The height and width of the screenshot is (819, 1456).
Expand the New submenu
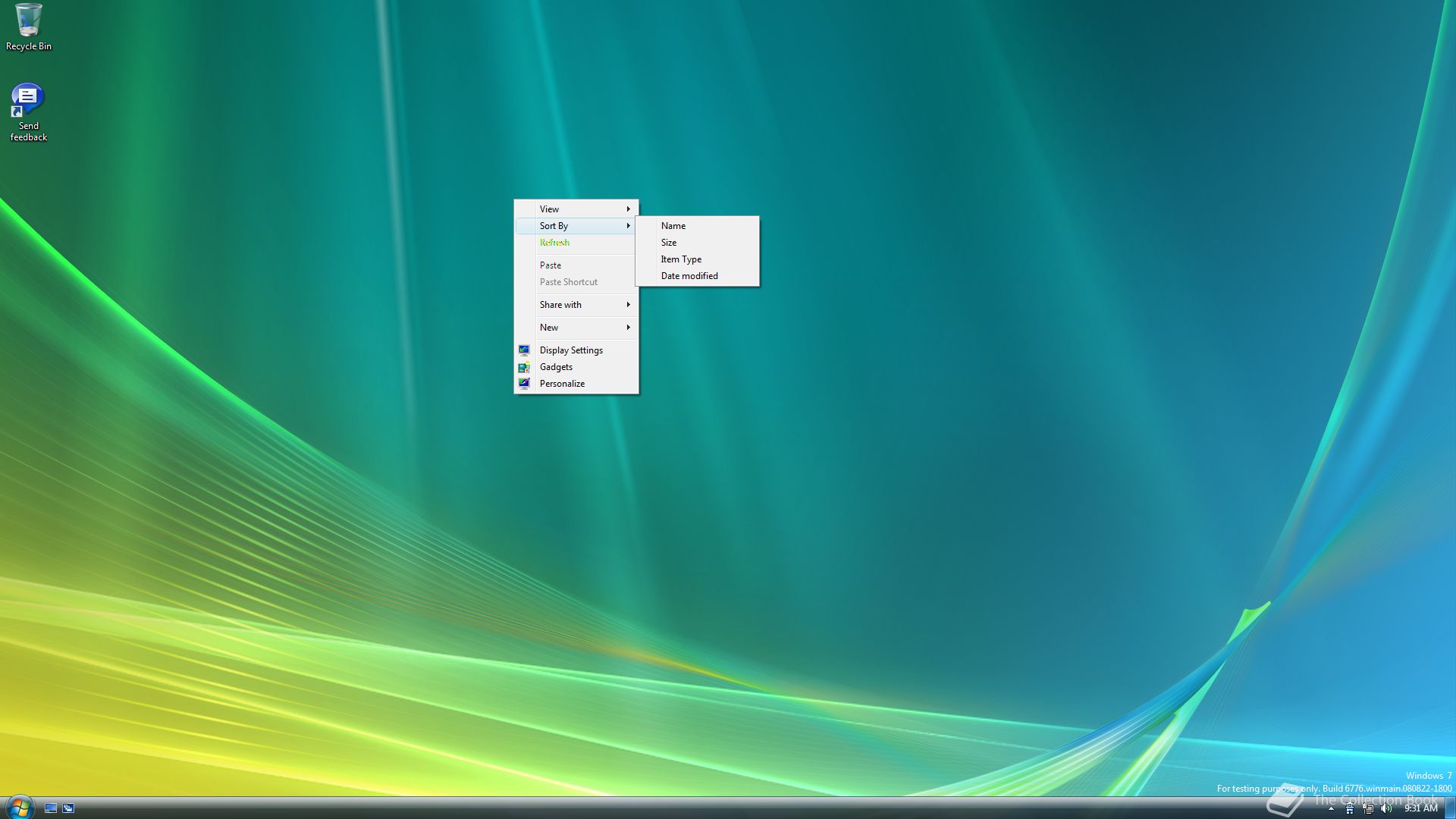[x=576, y=327]
